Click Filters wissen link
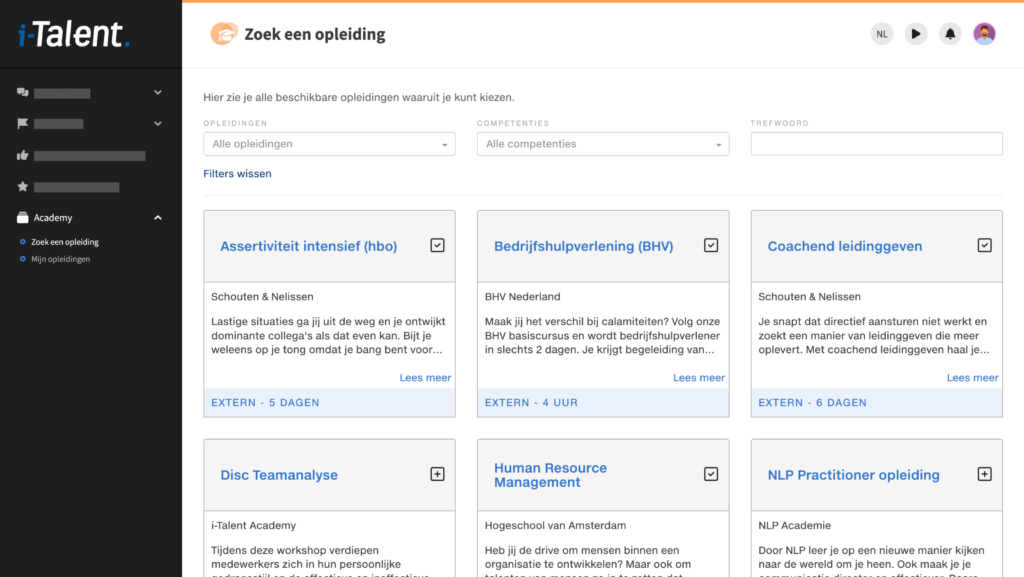1024x577 pixels. (237, 174)
